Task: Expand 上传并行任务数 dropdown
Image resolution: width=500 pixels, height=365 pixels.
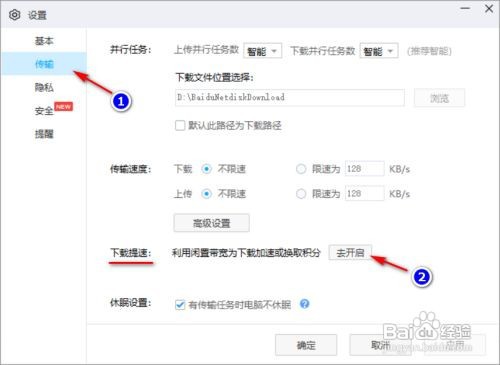Action: pyautogui.click(x=263, y=51)
